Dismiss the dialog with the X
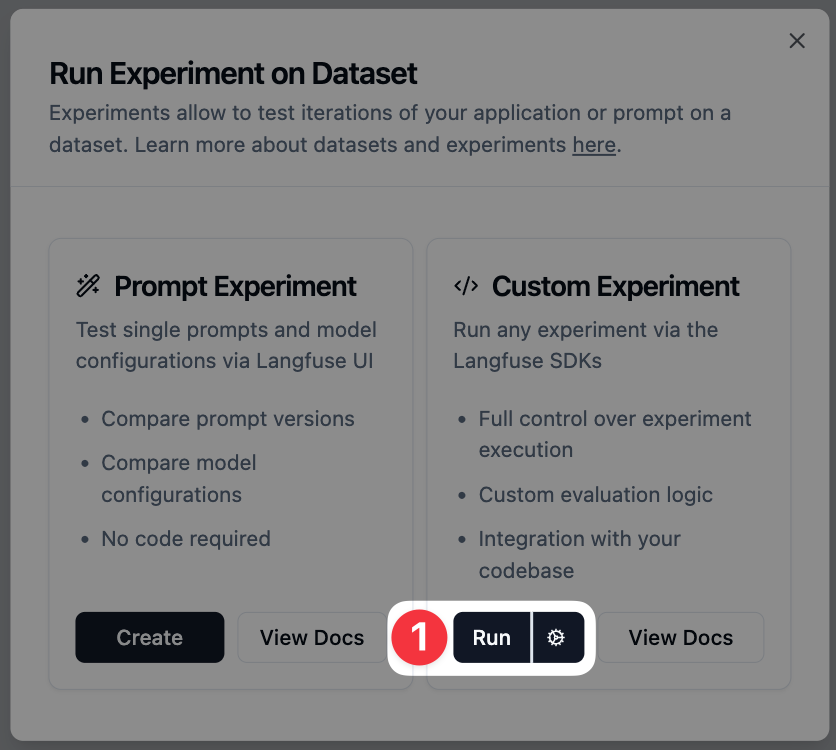 coord(797,41)
